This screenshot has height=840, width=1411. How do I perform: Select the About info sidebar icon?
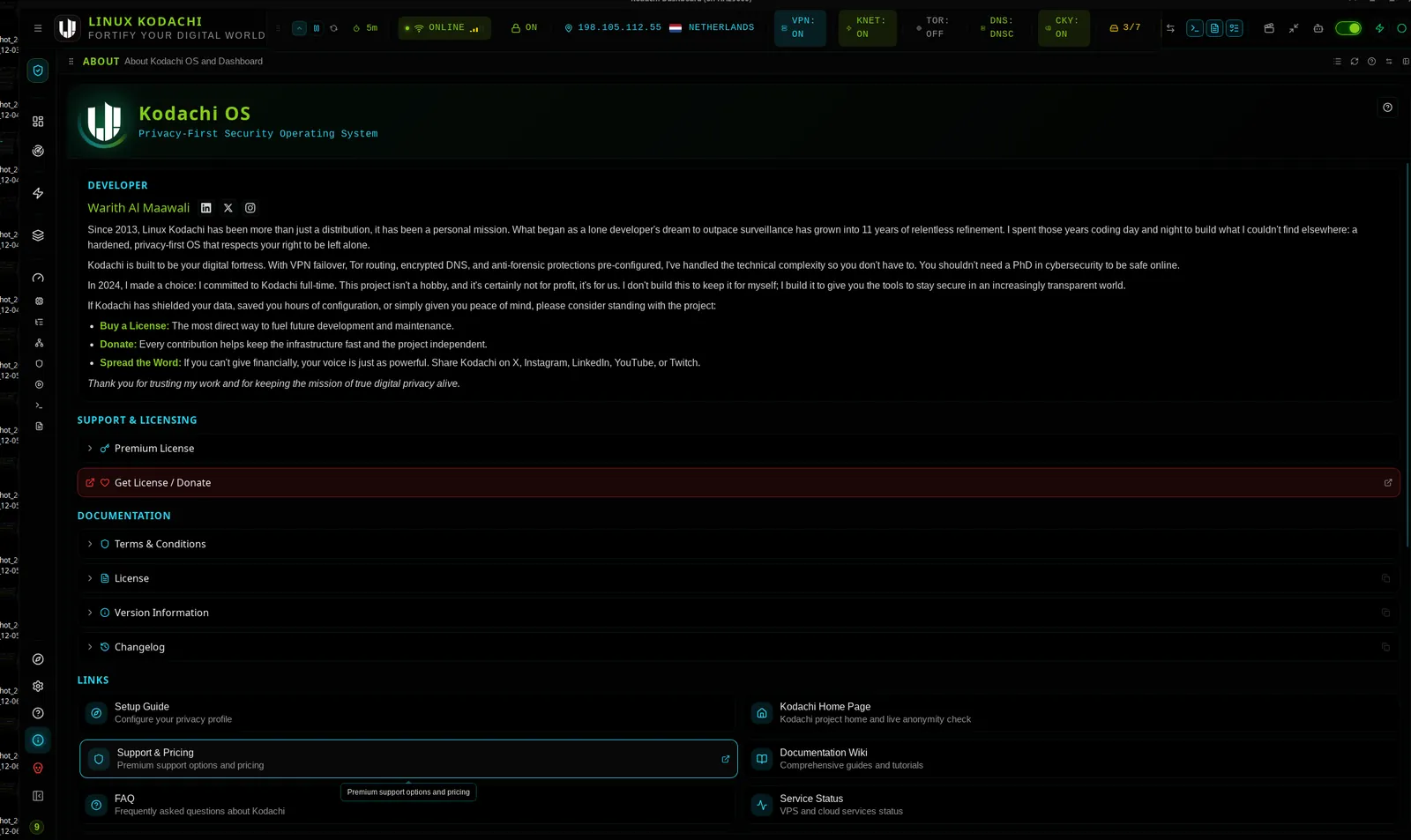click(x=38, y=740)
